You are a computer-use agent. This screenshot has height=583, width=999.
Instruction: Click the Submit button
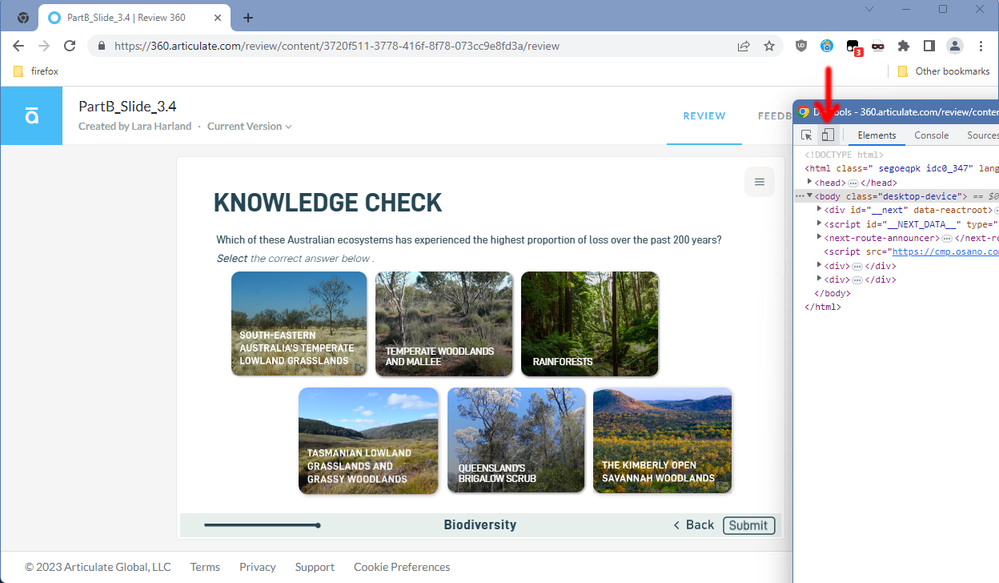[749, 525]
